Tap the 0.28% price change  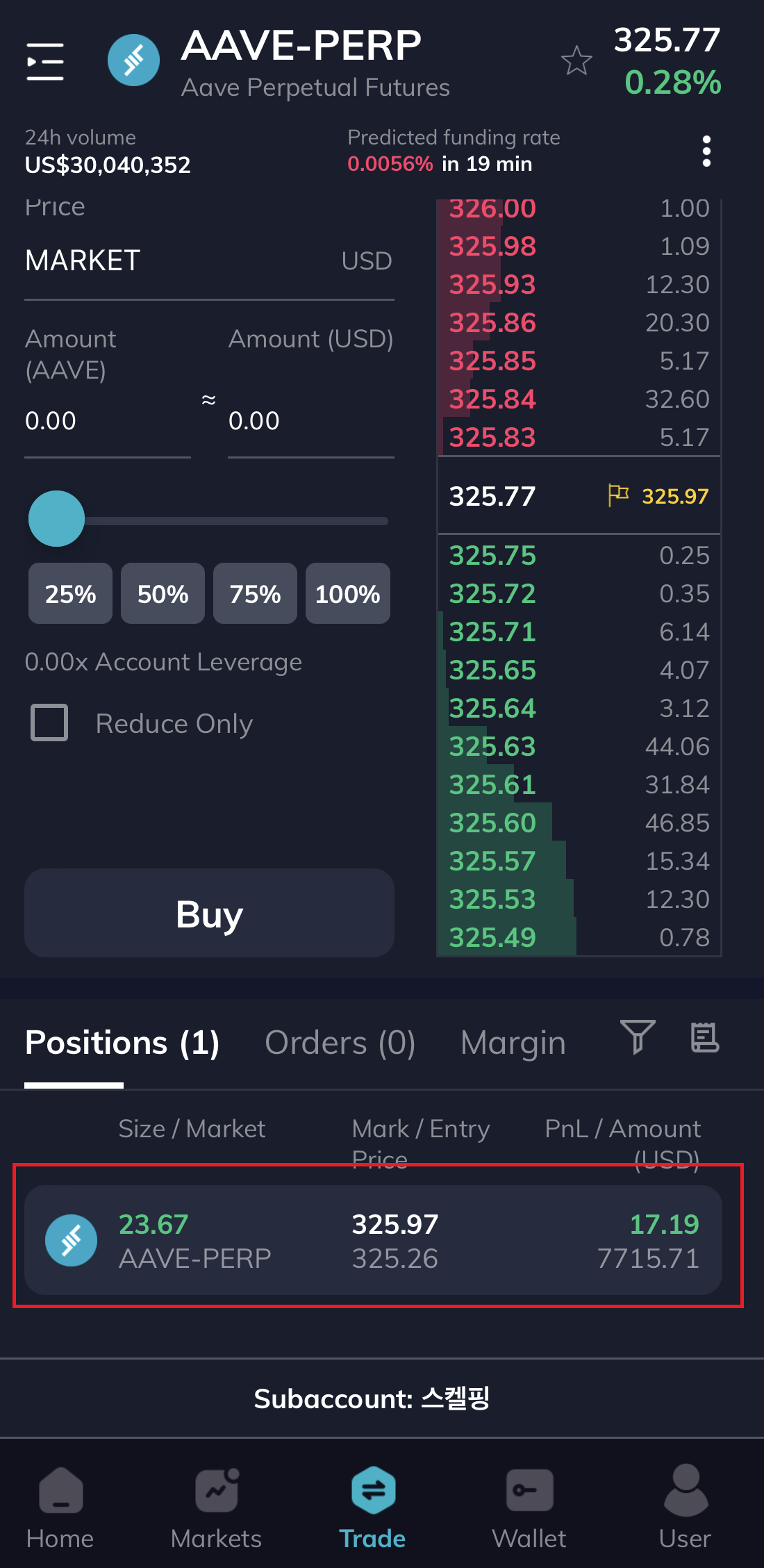point(673,83)
